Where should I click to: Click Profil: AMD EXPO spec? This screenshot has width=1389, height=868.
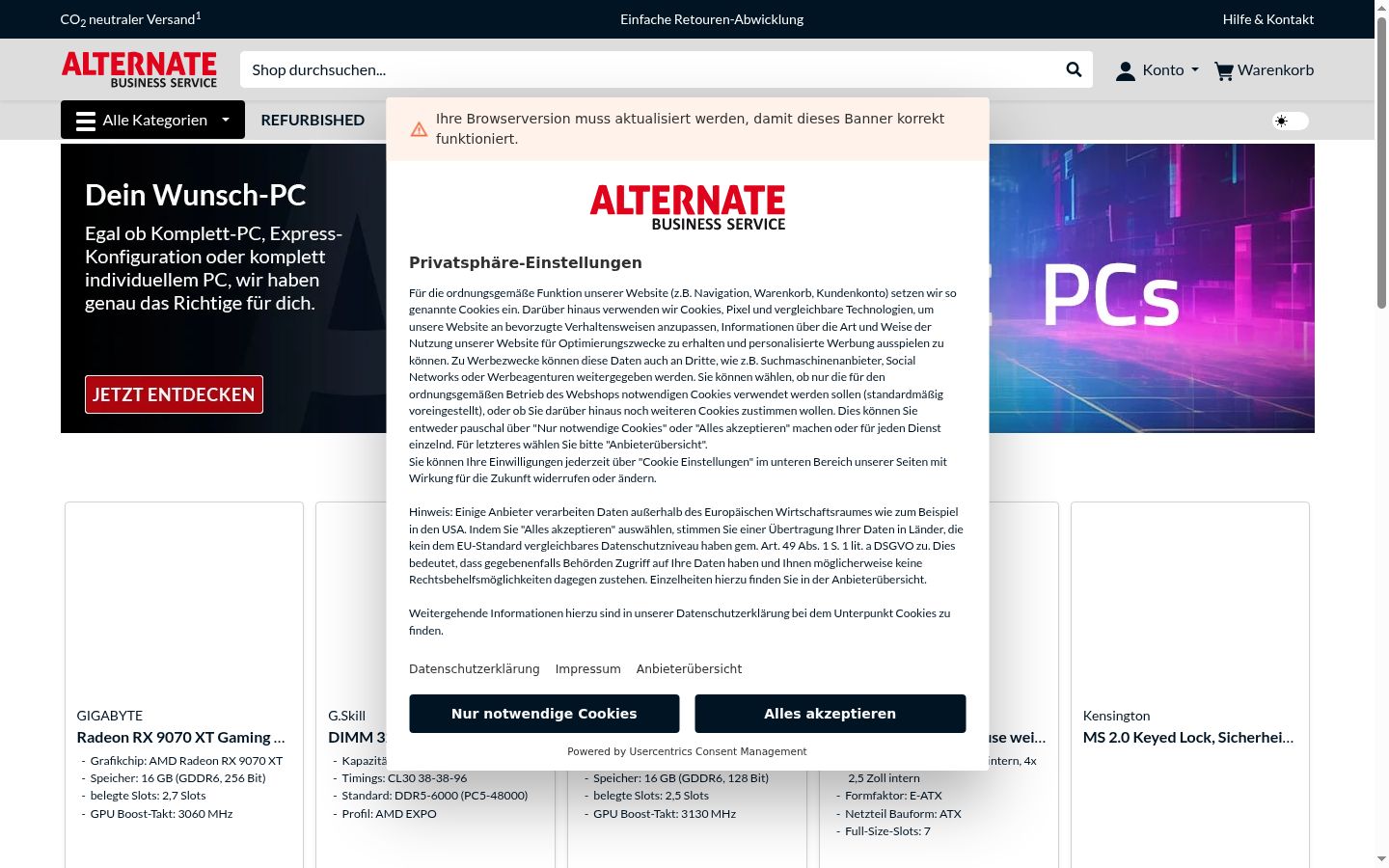click(389, 814)
